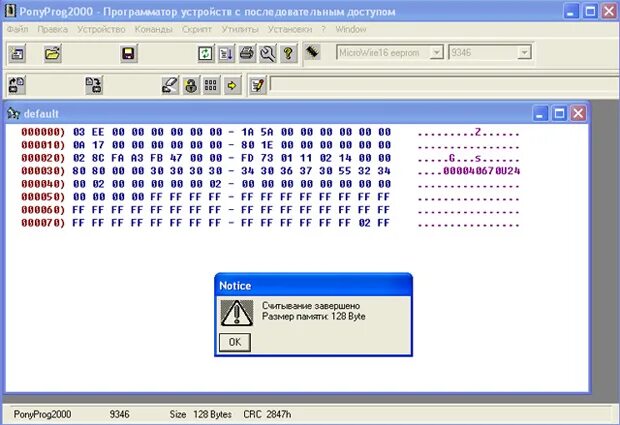Open the Утилиты menu
This screenshot has width=620, height=425.
point(240,29)
